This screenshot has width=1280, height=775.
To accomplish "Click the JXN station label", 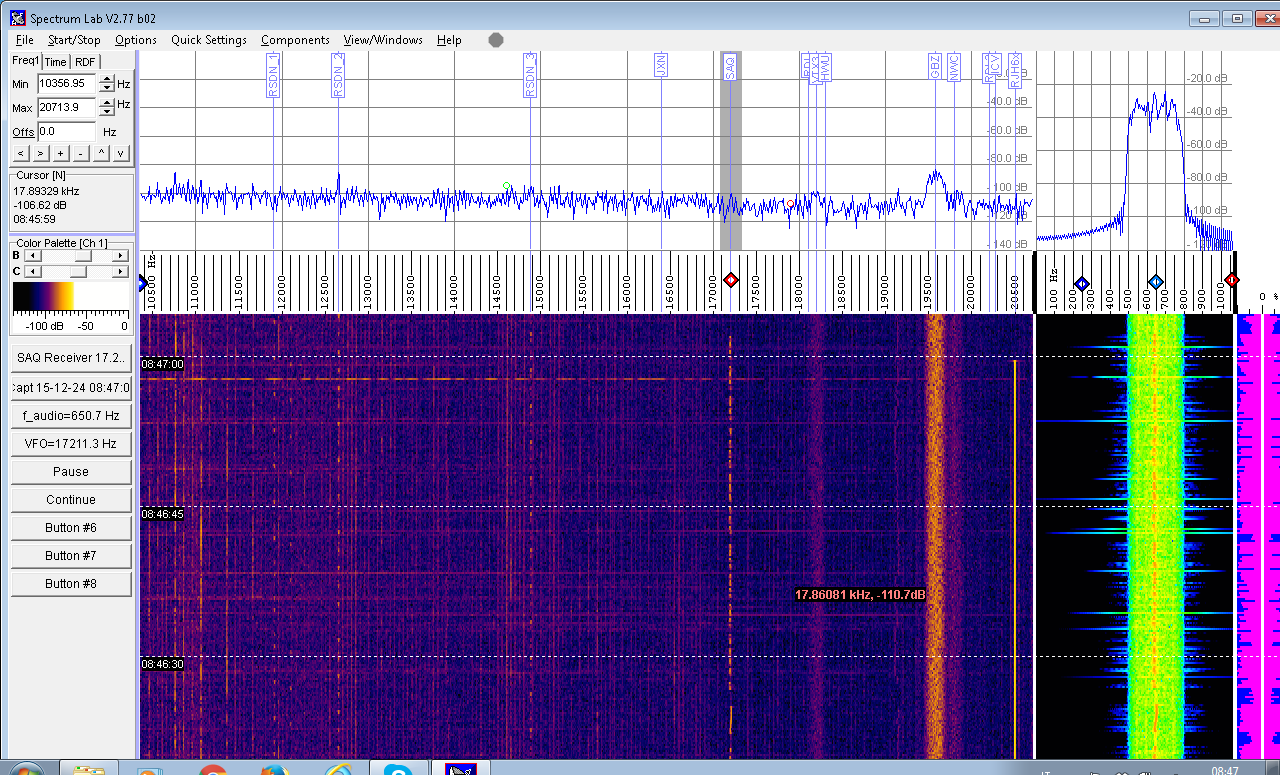I will pyautogui.click(x=660, y=66).
